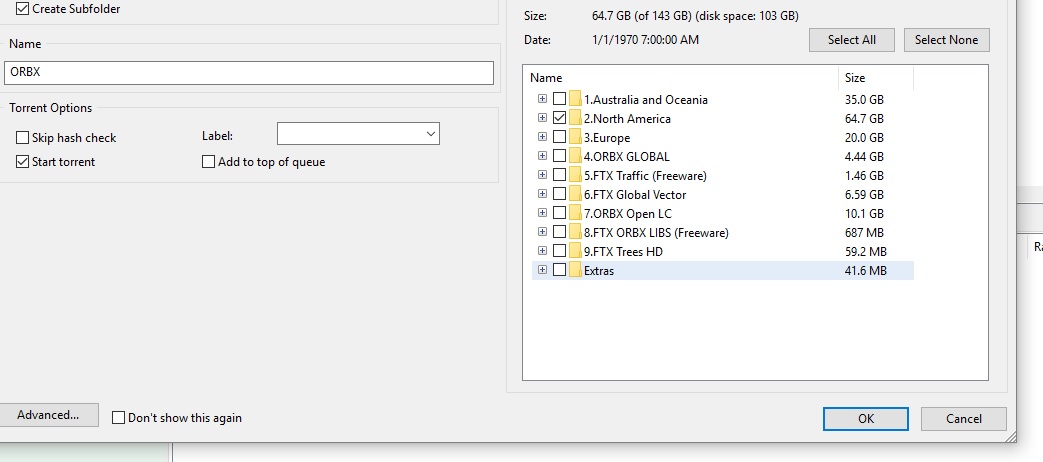Check the 6.FTX Global Vector checkbox
The image size is (1043, 462).
pos(559,193)
